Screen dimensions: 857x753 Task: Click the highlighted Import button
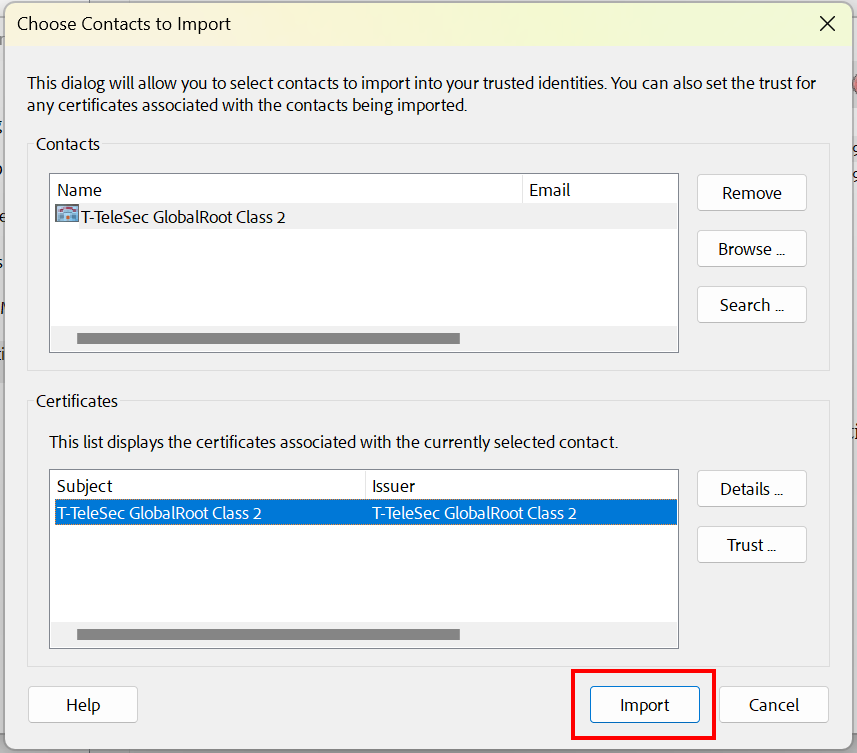(x=643, y=704)
